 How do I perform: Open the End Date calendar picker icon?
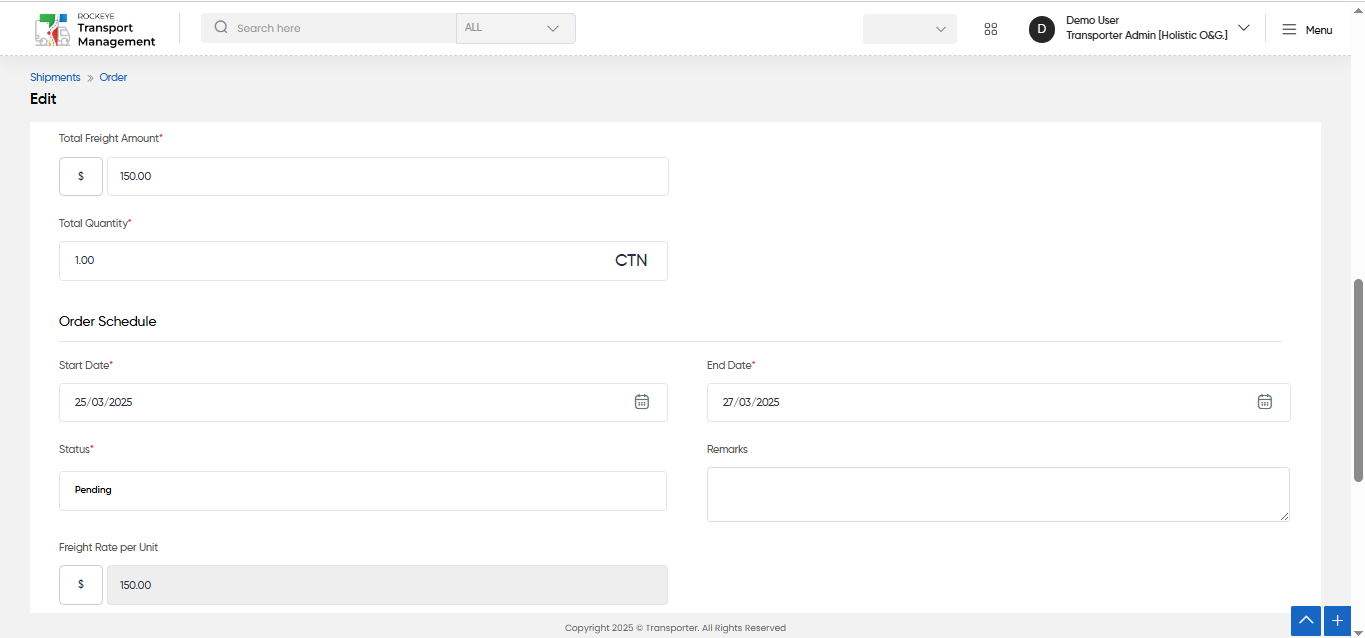1265,402
